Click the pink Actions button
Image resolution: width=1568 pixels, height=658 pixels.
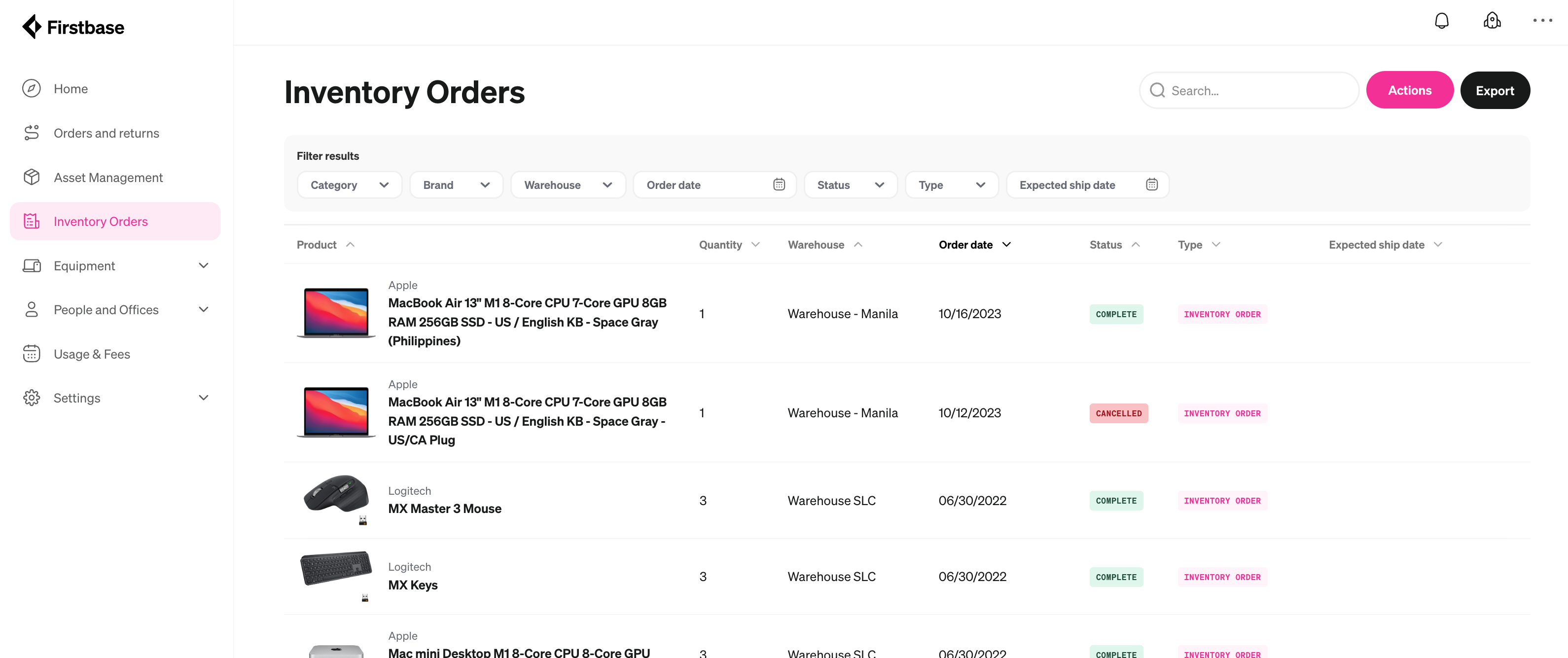point(1409,91)
